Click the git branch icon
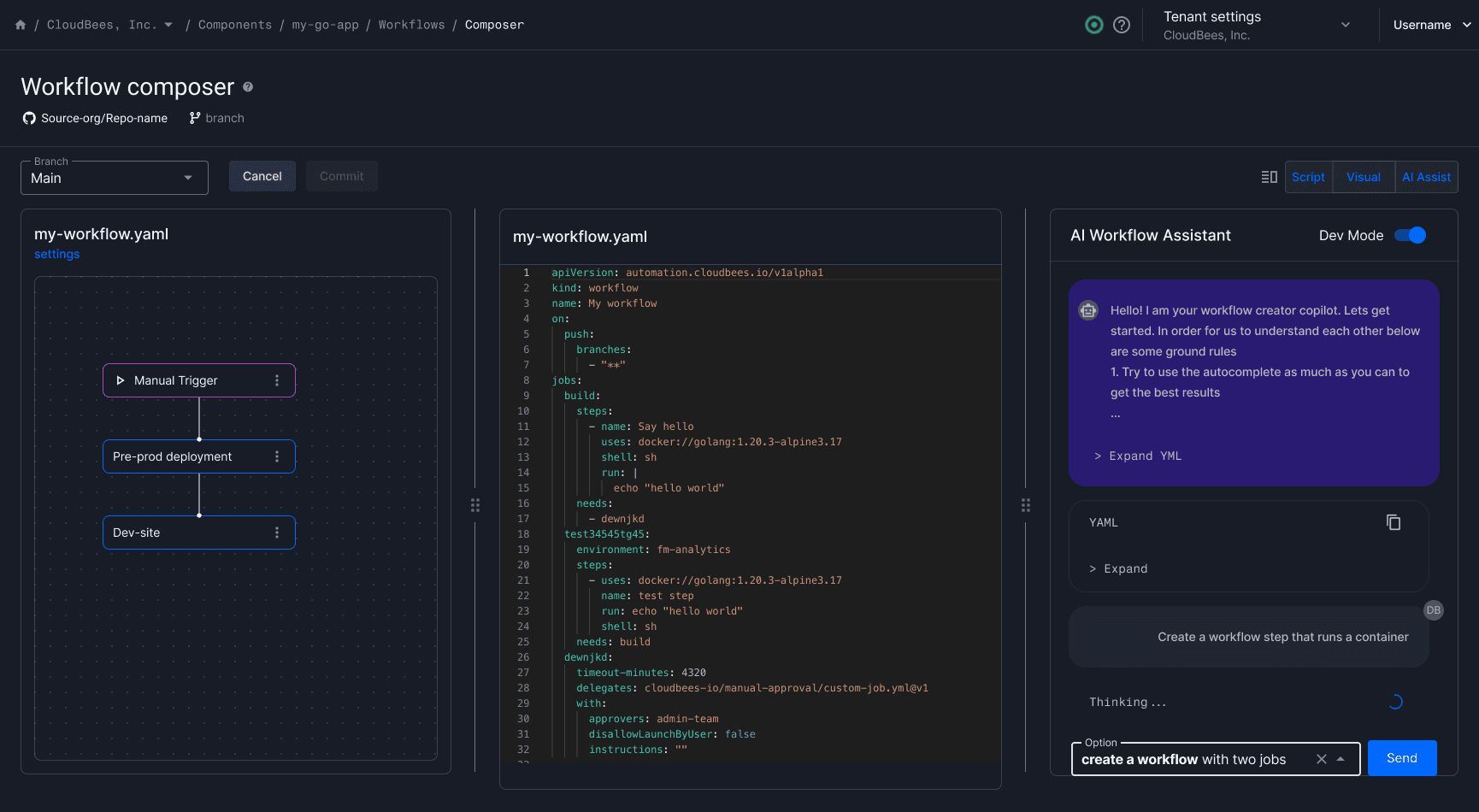Screen dimensions: 1479x812 click(x=195, y=118)
